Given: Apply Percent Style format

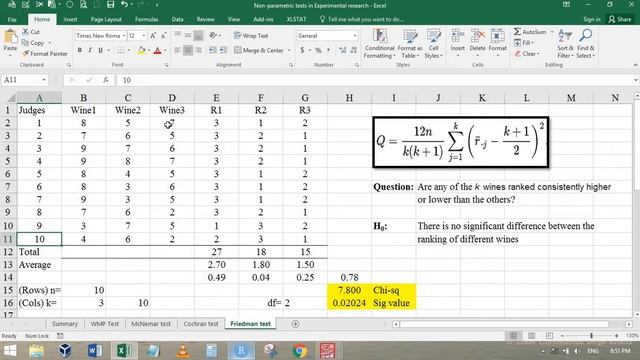Looking at the screenshot, I should (x=318, y=50).
